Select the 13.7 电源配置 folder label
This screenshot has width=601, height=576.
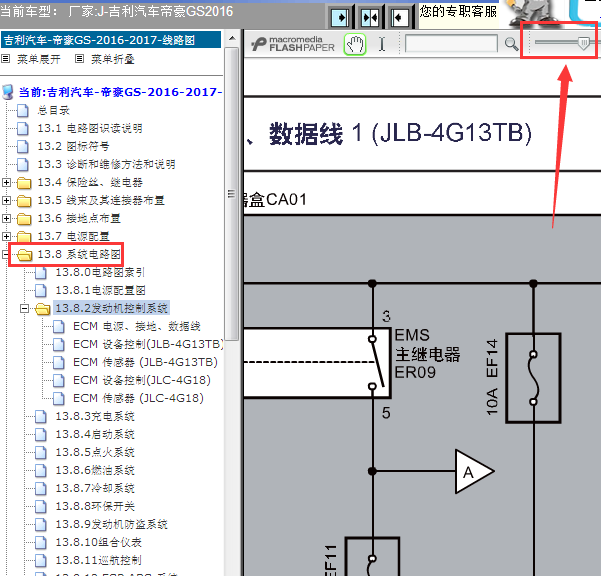point(73,236)
